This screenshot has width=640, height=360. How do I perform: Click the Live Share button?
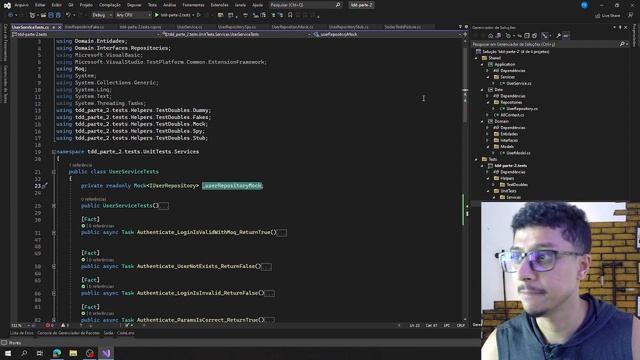pos(608,16)
